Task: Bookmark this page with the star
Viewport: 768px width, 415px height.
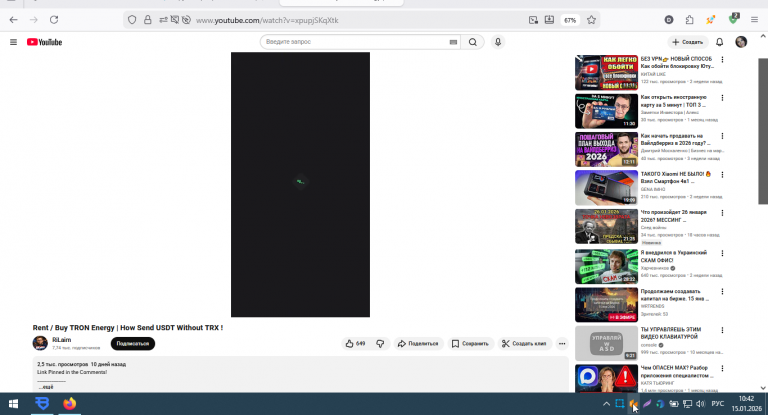Action: coord(591,20)
